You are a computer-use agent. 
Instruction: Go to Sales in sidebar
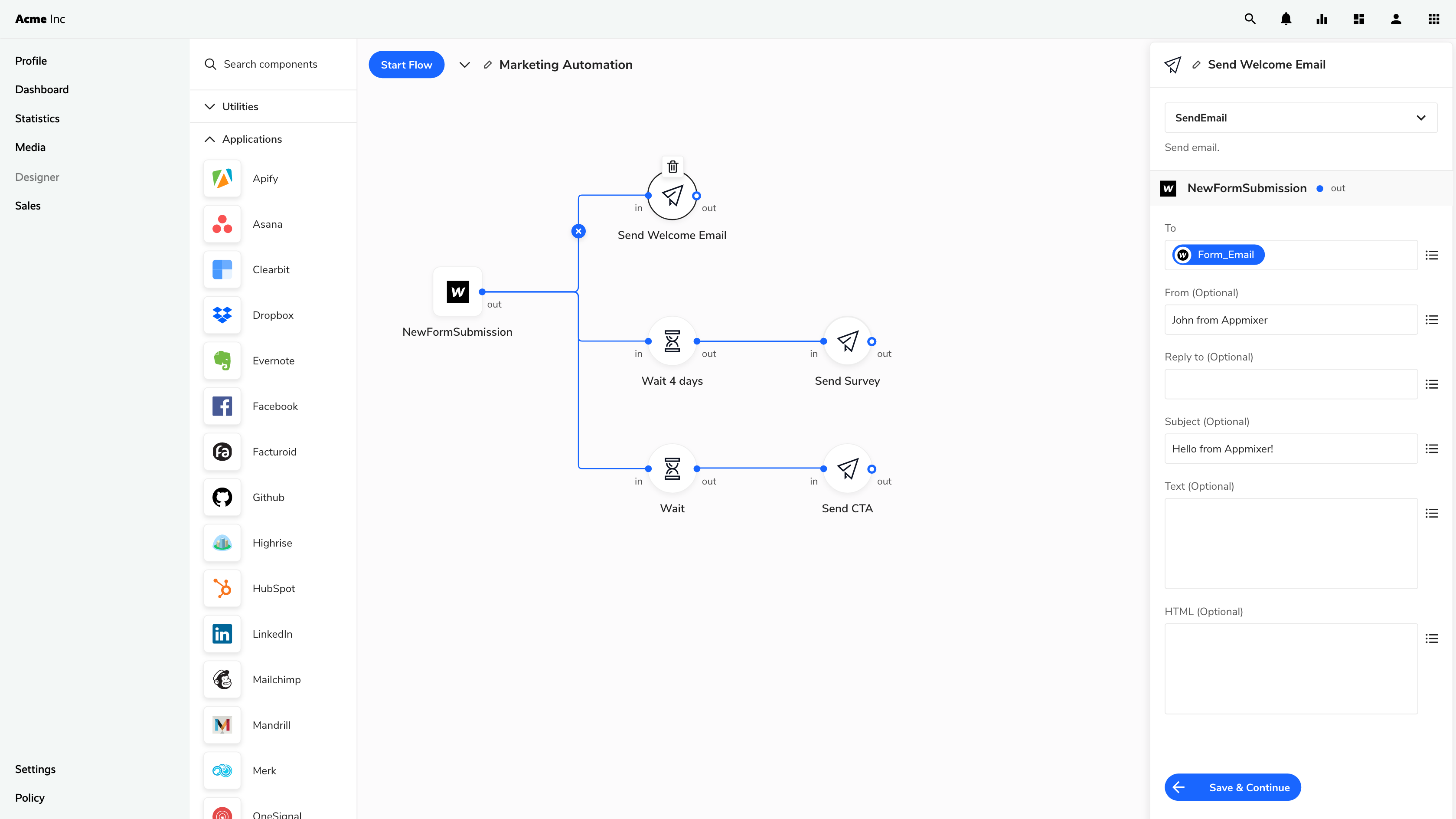click(28, 205)
